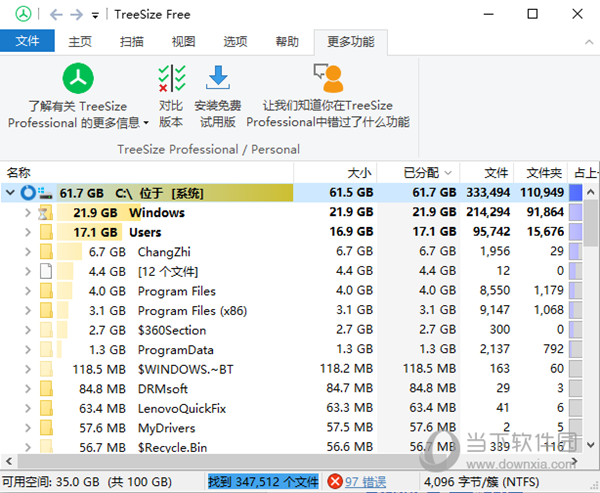
Task: Expand the ChangZhi folder
Action: pos(28,251)
